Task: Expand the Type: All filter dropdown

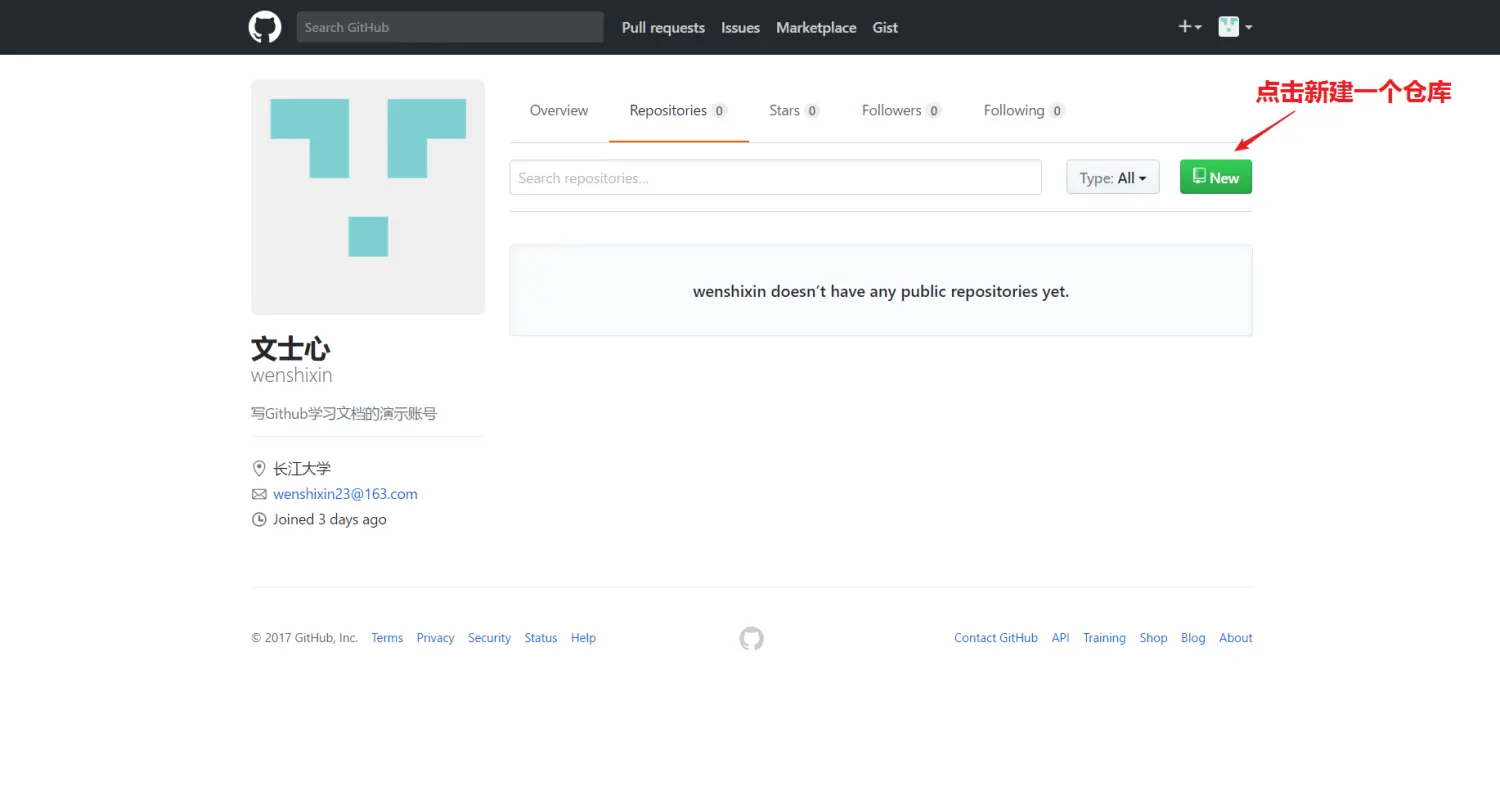Action: (x=1113, y=178)
